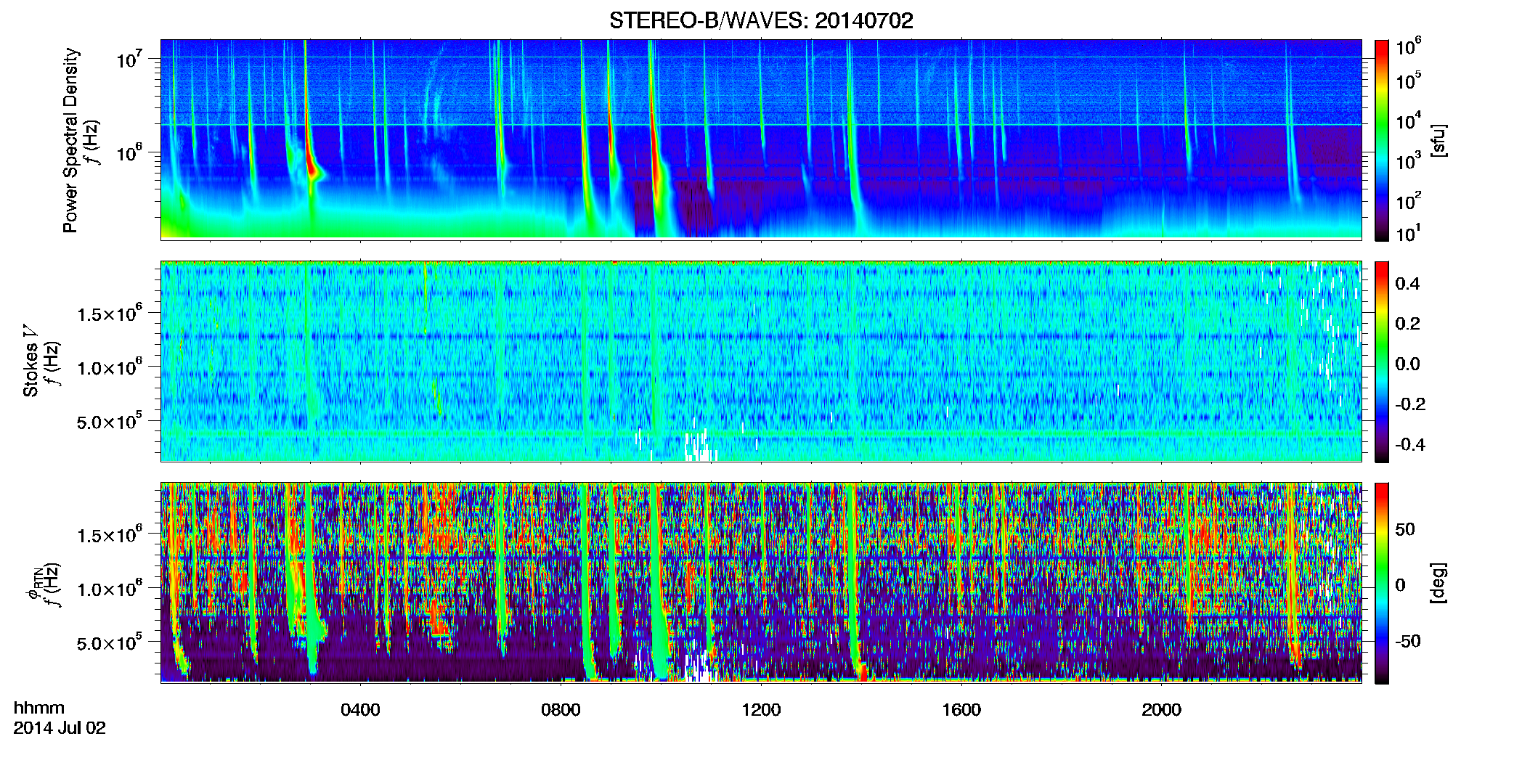Image resolution: width=1522 pixels, height=784 pixels.
Task: Click the top panel power spectral density colorbar
Action: pos(1382,140)
